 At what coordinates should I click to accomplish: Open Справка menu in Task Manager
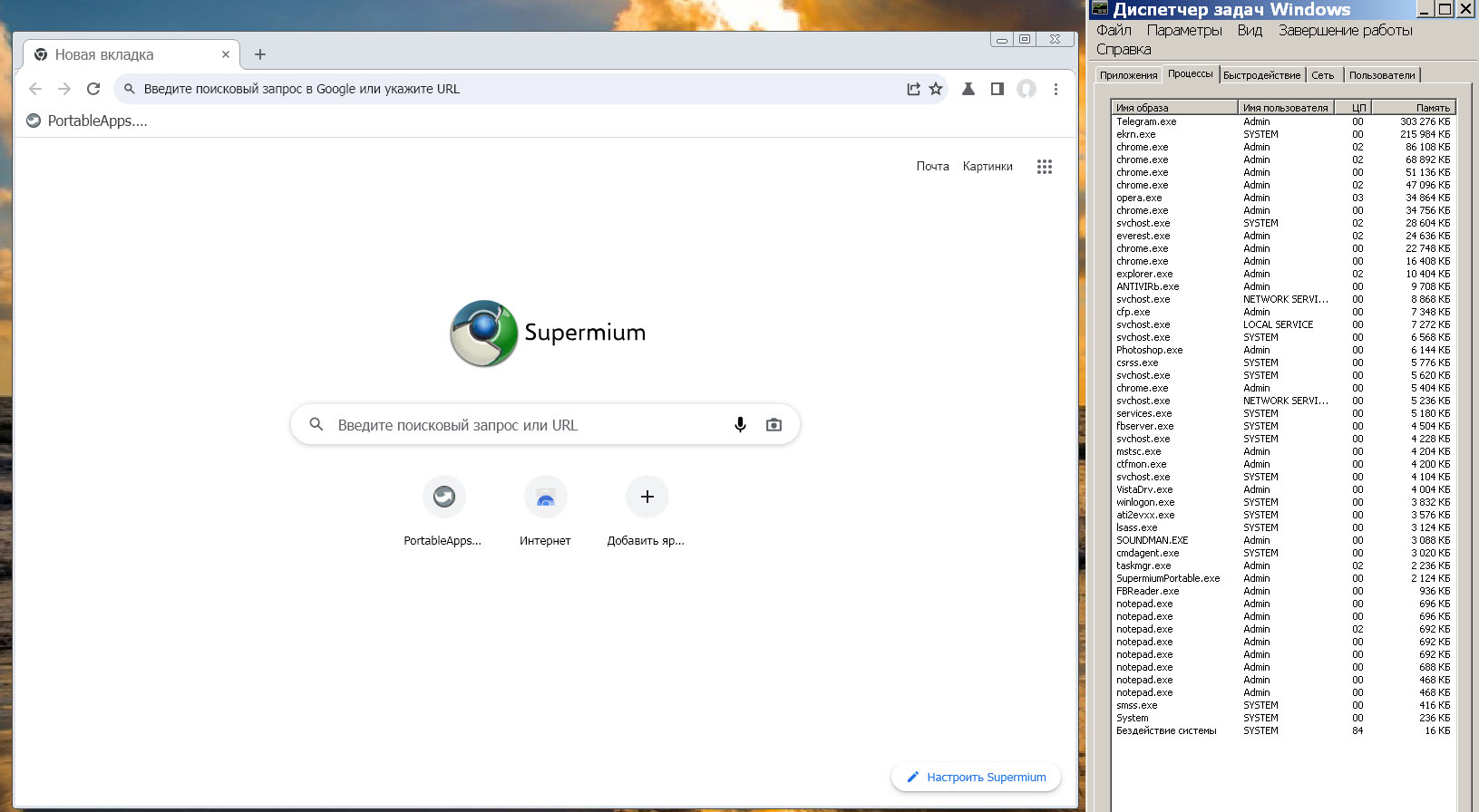(x=1124, y=50)
